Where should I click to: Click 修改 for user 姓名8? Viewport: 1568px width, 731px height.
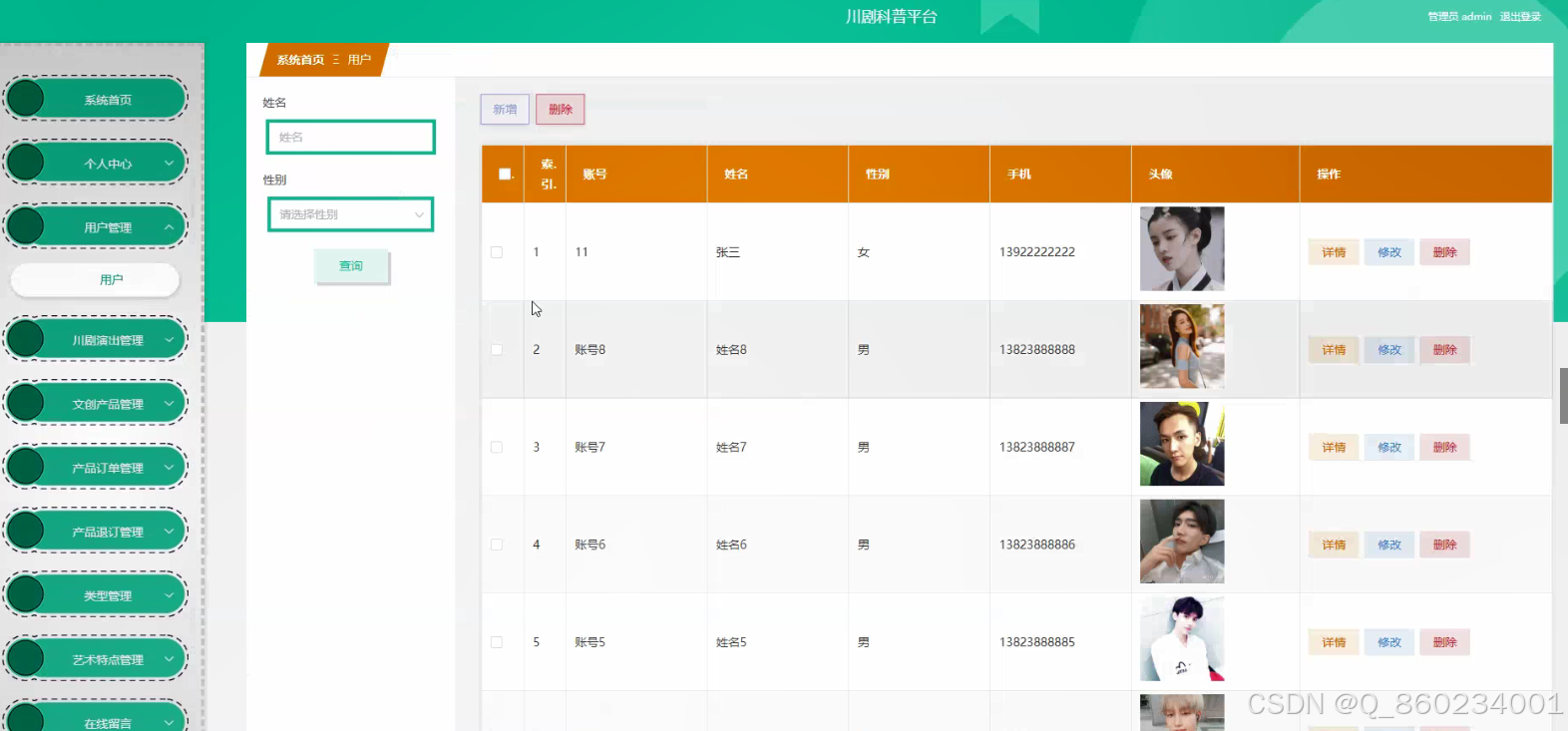point(1389,350)
